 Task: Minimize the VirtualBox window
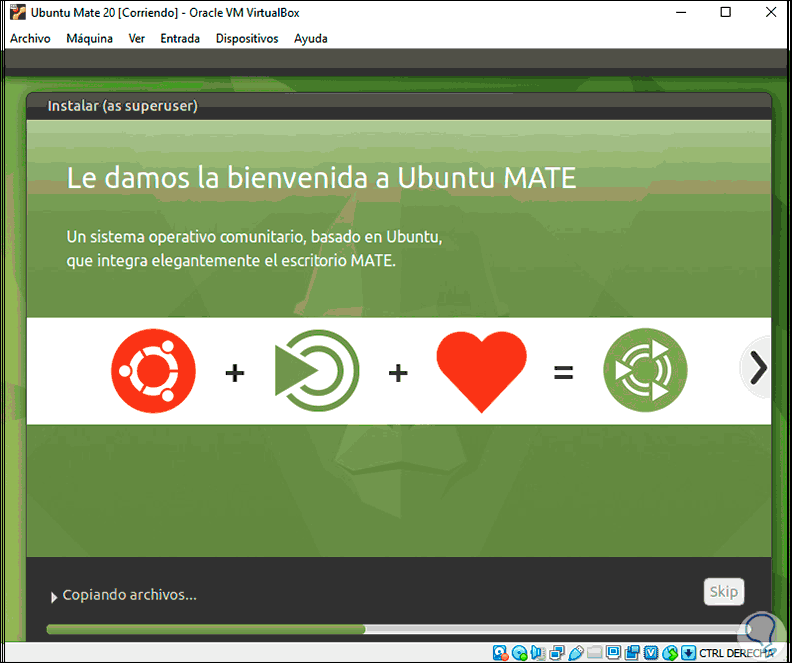pyautogui.click(x=680, y=12)
